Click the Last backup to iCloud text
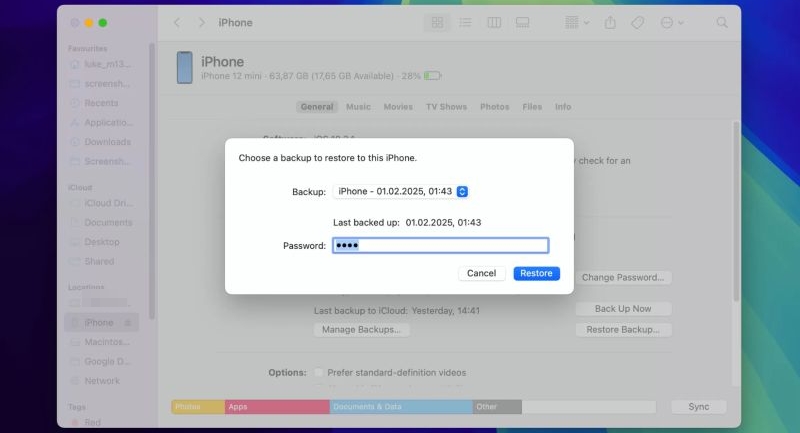800x433 pixels. pyautogui.click(x=397, y=311)
